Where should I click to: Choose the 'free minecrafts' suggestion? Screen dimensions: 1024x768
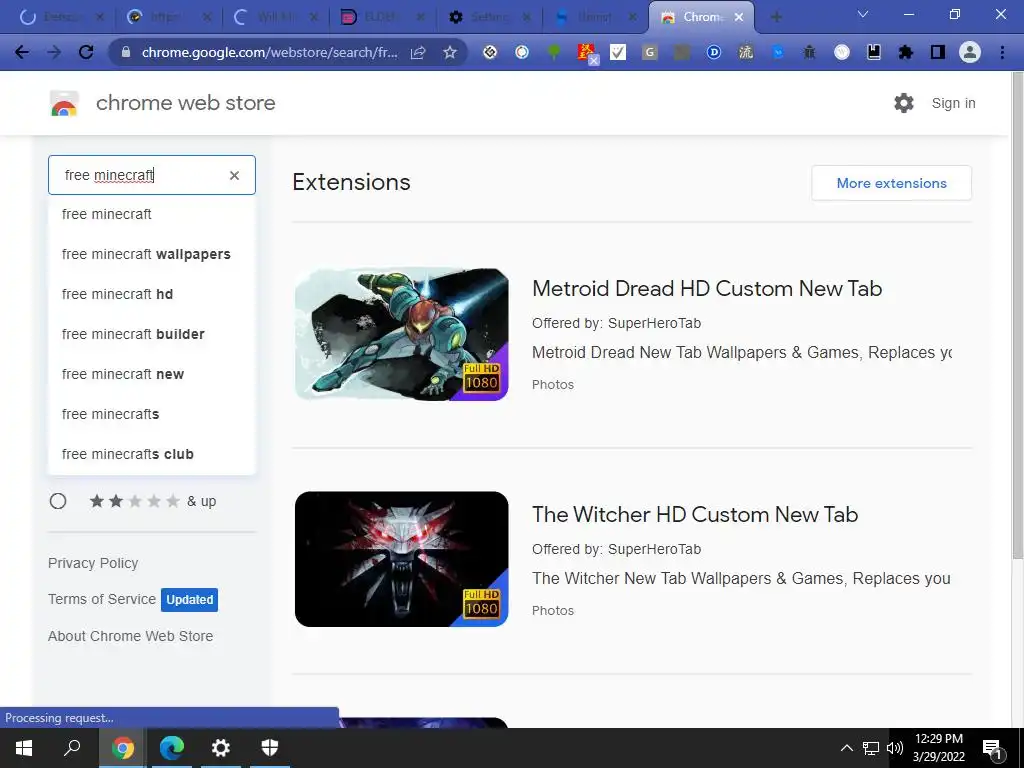point(152,414)
